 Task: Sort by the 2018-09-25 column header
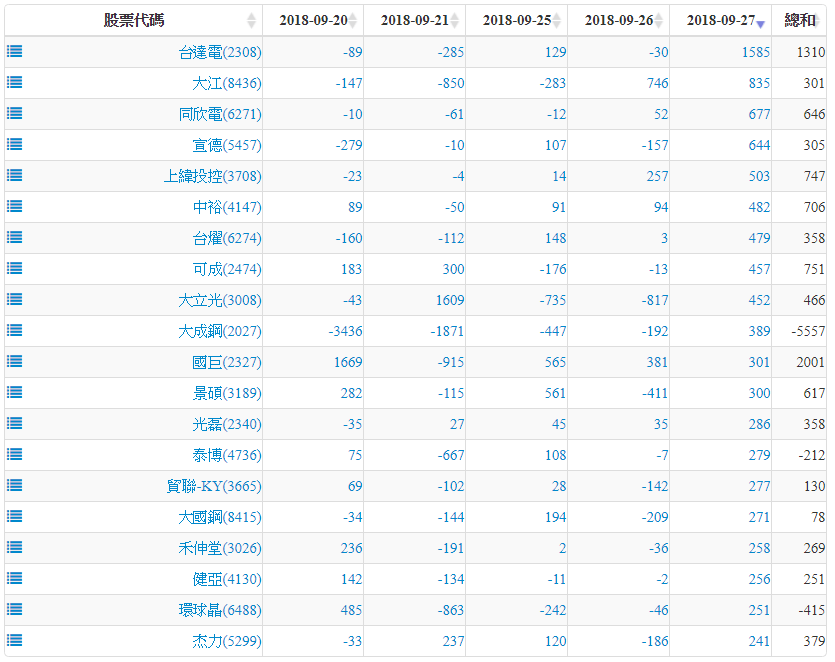tap(517, 21)
